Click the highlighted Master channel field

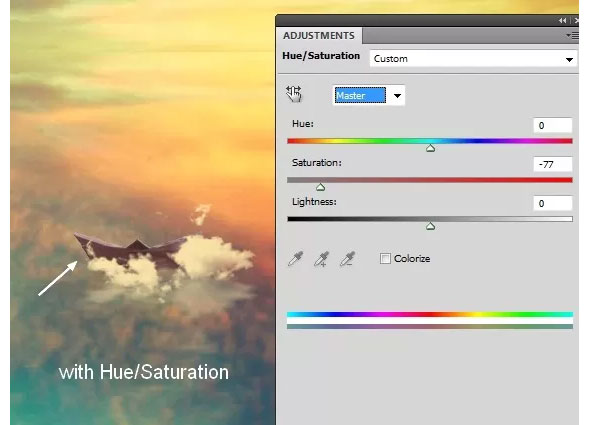(360, 95)
